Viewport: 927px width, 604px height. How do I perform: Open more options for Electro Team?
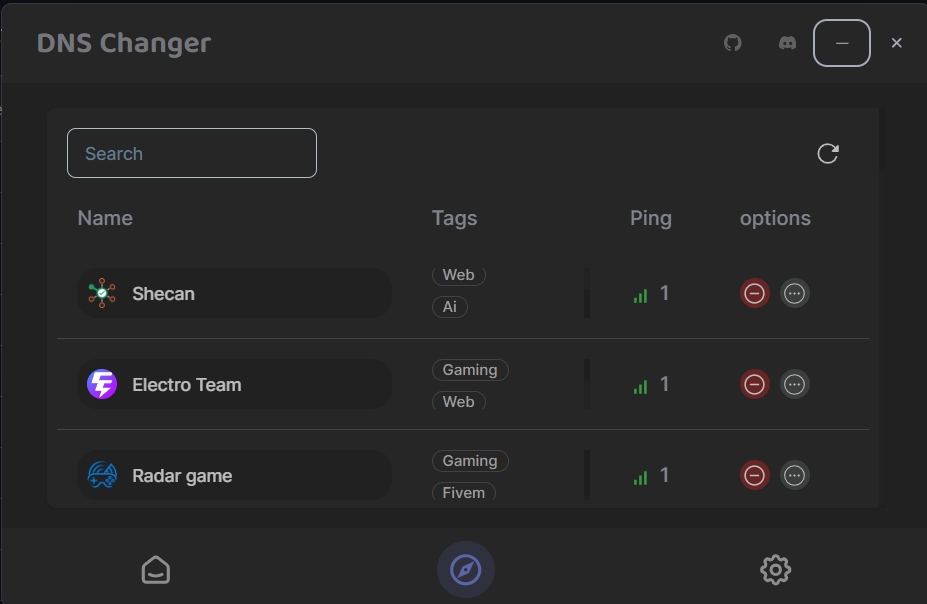(x=795, y=384)
